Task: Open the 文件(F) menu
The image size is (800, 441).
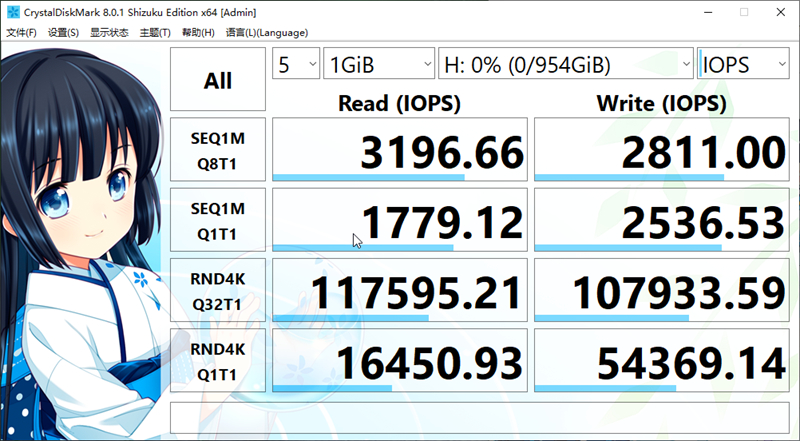Action: [x=21, y=33]
